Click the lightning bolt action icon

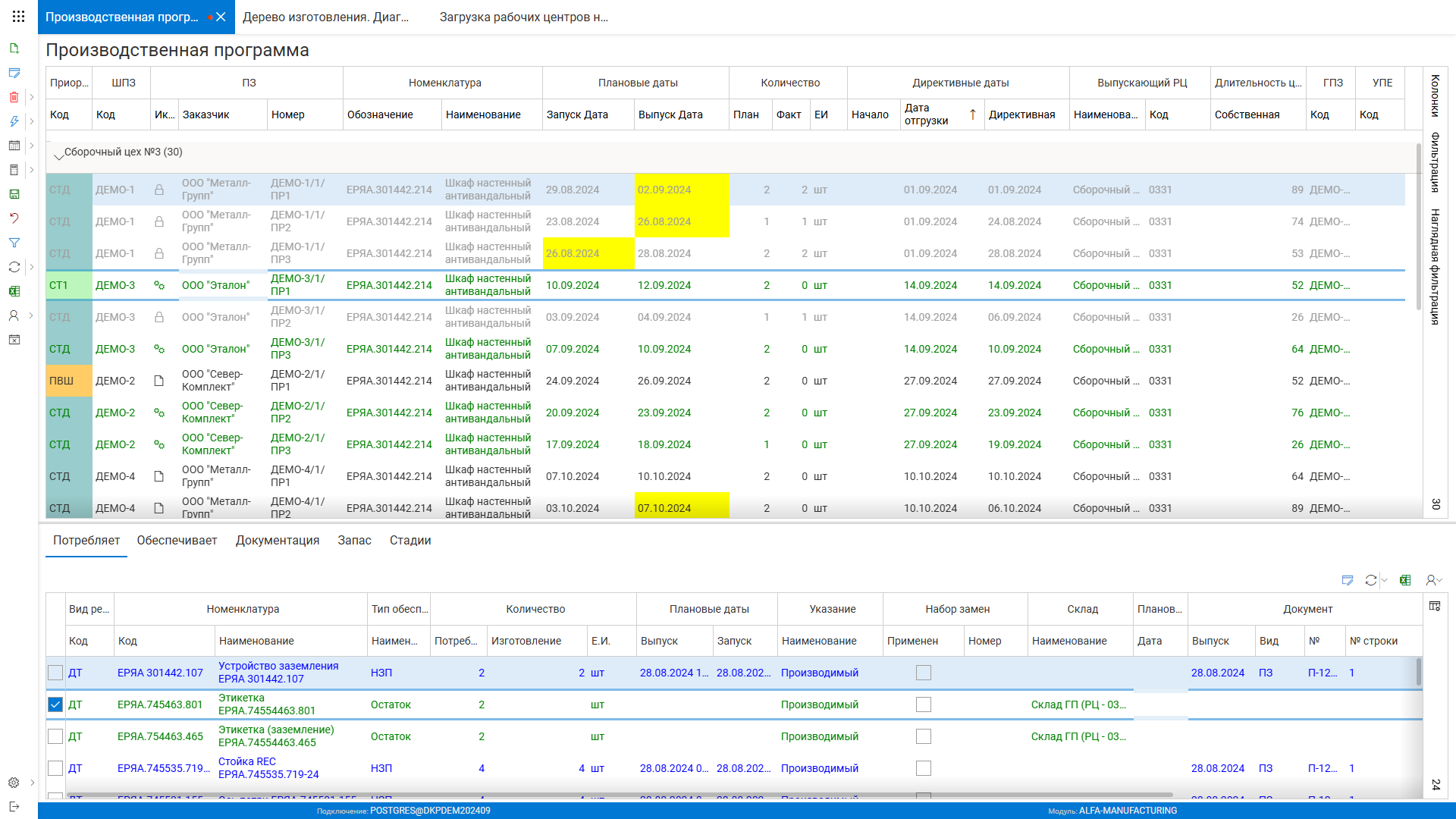[x=14, y=121]
